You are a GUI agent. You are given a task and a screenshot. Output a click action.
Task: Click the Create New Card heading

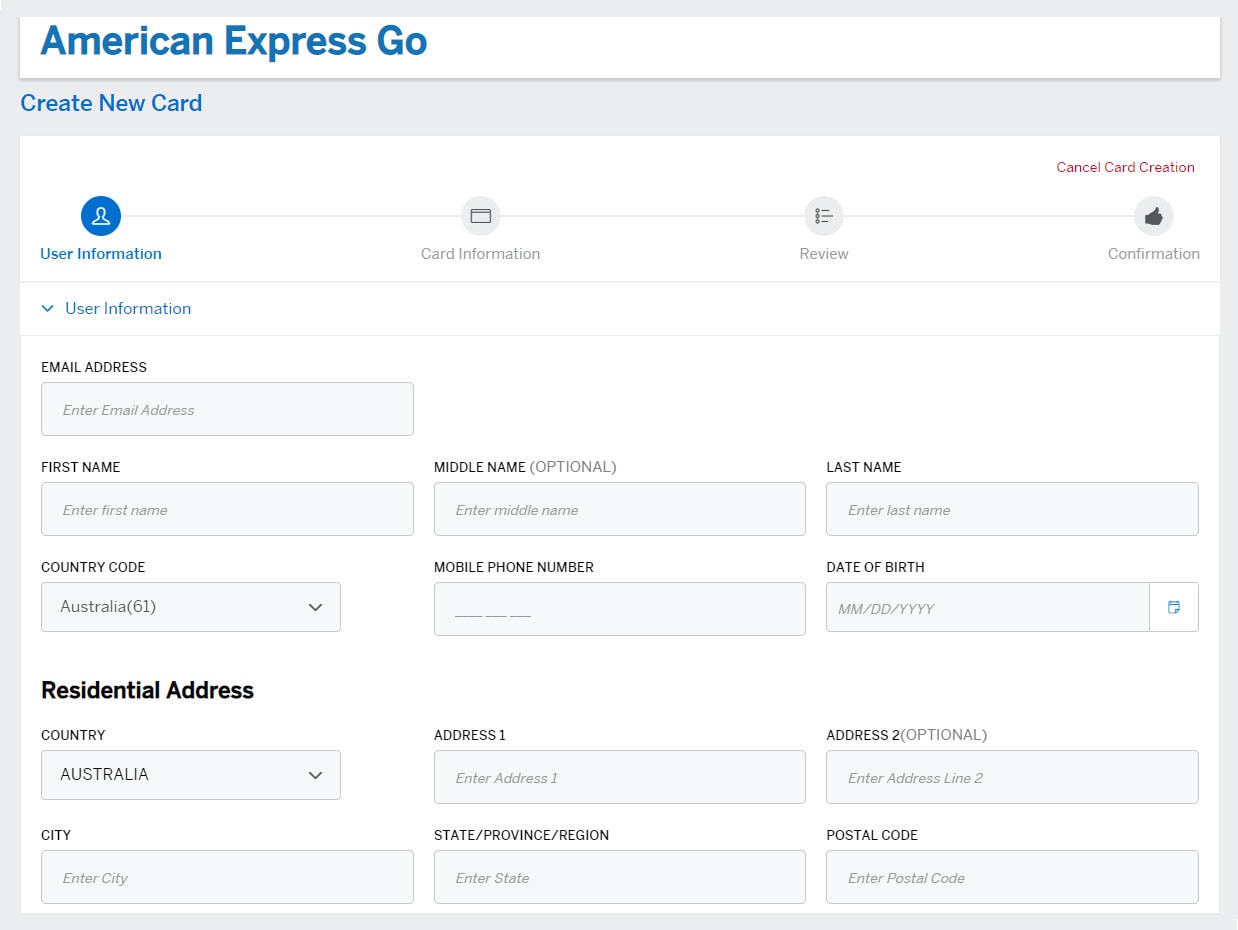tap(110, 103)
